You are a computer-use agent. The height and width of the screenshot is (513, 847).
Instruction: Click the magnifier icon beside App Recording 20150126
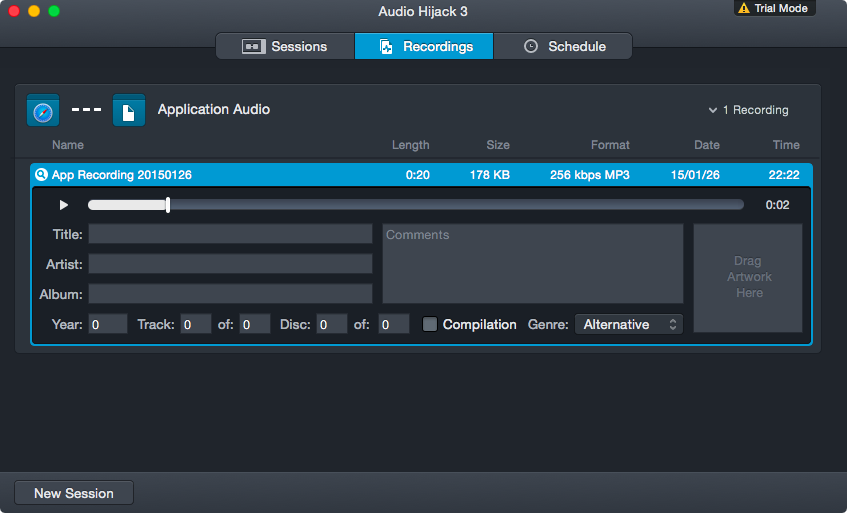click(x=41, y=174)
